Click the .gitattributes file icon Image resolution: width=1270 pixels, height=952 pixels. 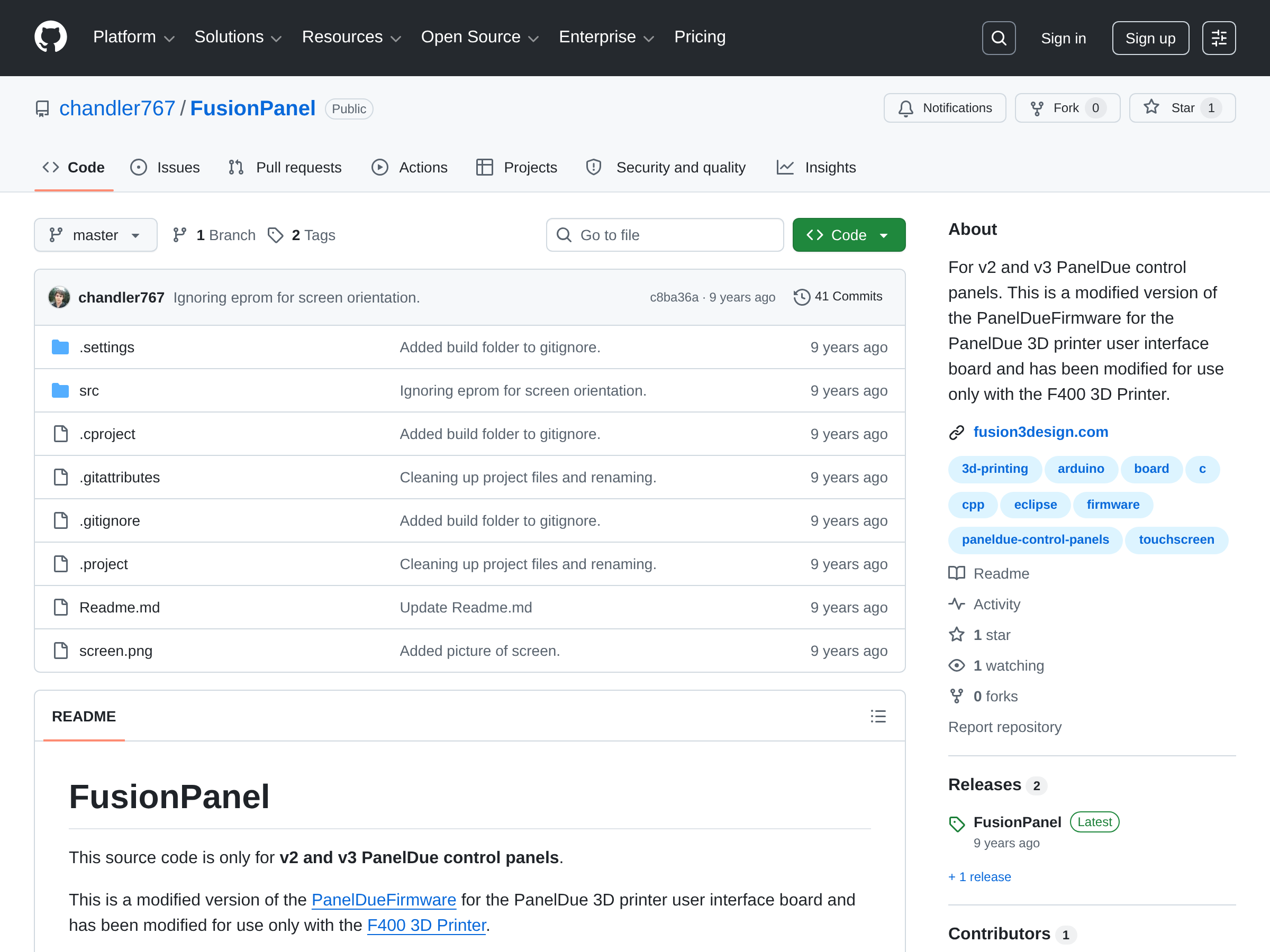coord(60,478)
